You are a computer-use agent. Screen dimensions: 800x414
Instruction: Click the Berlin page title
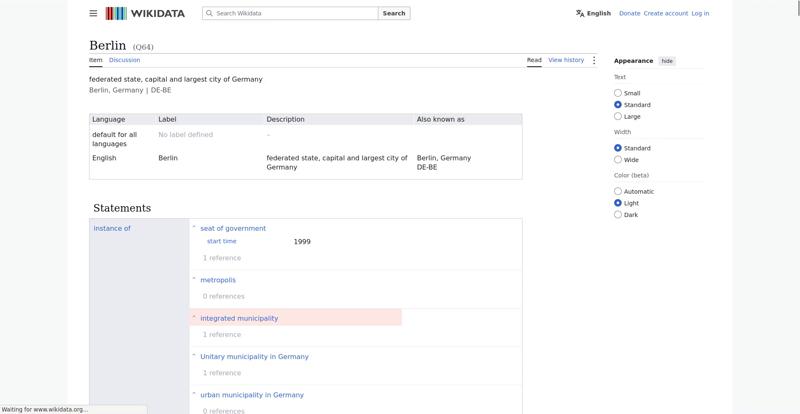click(108, 45)
